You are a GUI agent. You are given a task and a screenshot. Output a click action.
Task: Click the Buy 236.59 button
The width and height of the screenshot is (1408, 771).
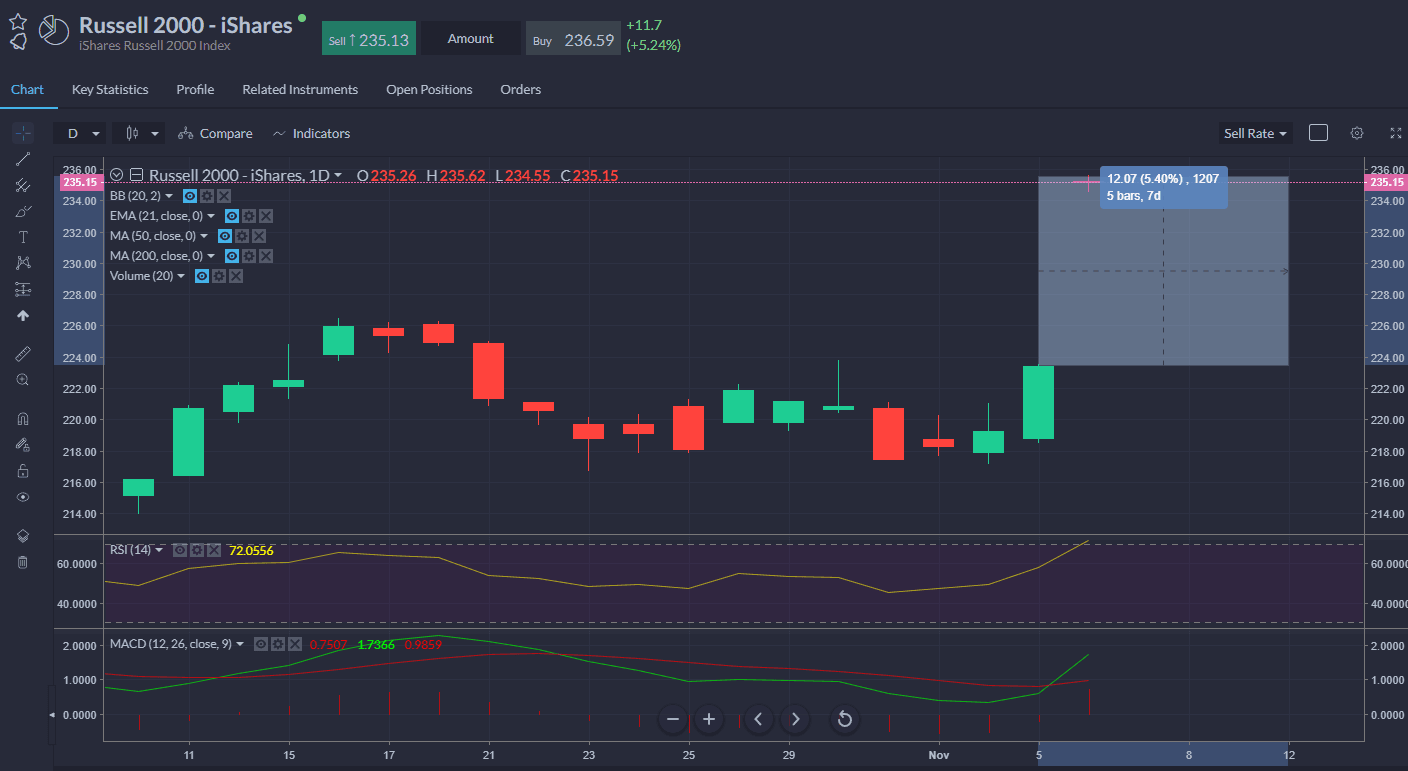click(574, 39)
